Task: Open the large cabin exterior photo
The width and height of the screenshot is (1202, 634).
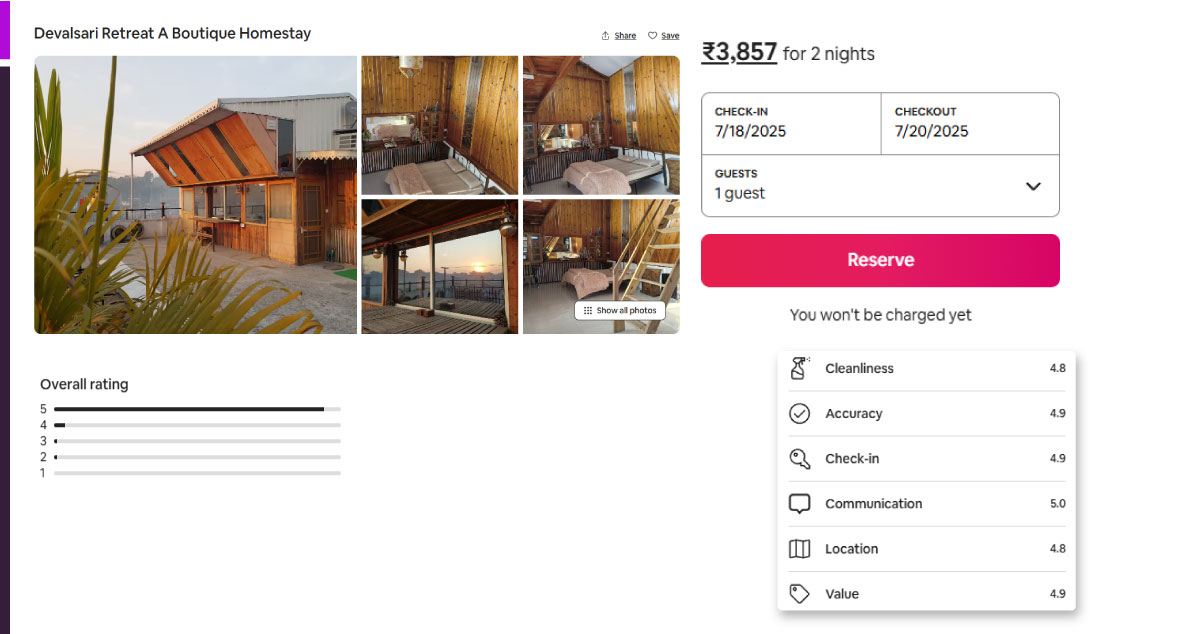Action: tap(195, 194)
